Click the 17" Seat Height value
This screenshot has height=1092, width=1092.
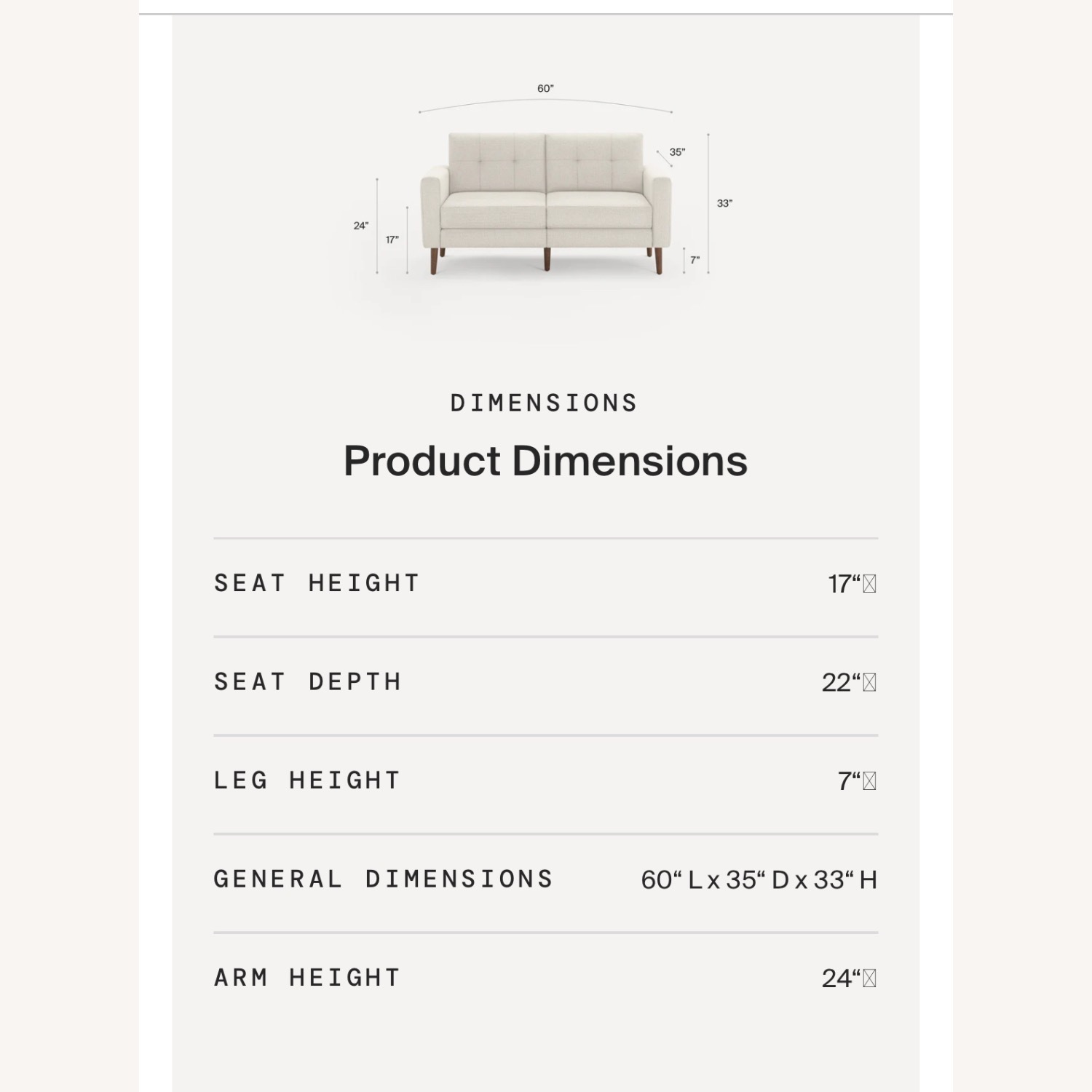click(x=851, y=584)
